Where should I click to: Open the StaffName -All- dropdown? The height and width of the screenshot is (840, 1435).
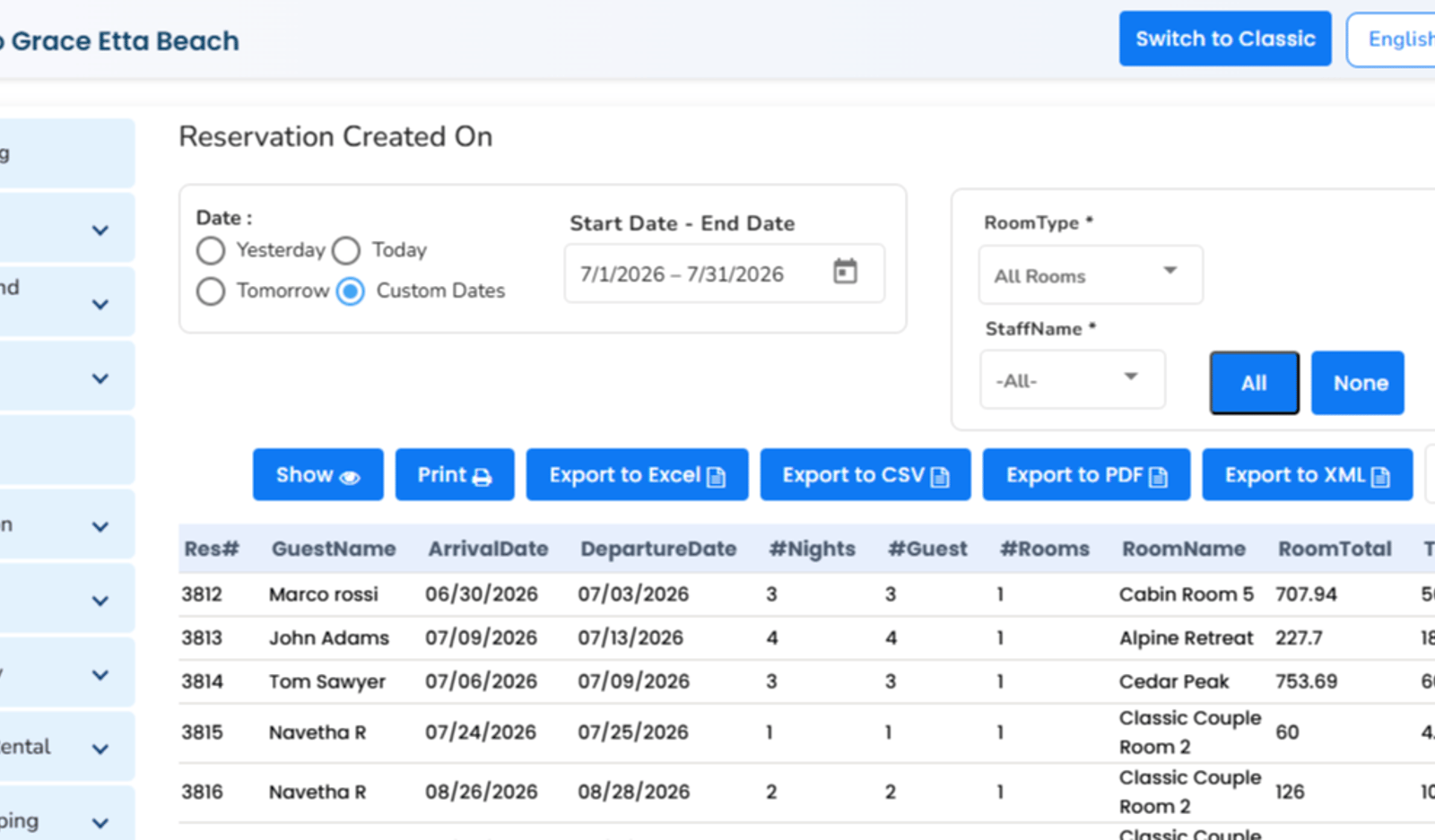click(x=1073, y=380)
